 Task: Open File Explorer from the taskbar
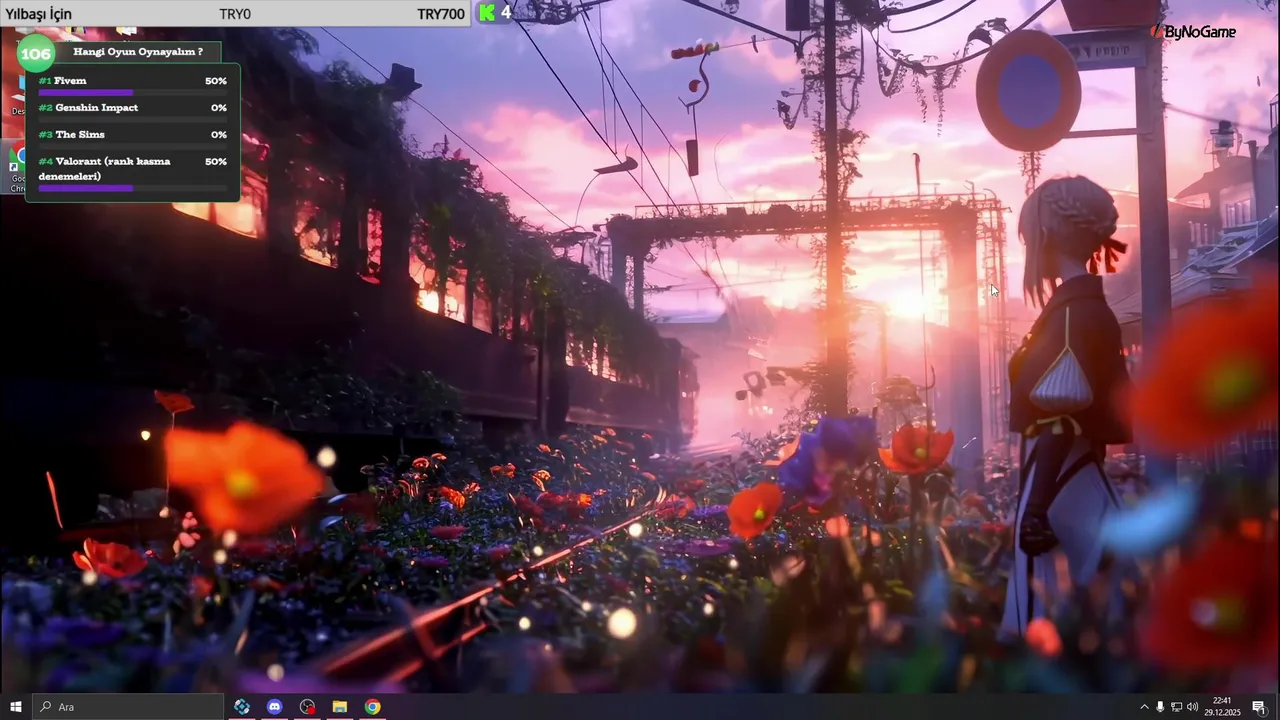(x=340, y=707)
